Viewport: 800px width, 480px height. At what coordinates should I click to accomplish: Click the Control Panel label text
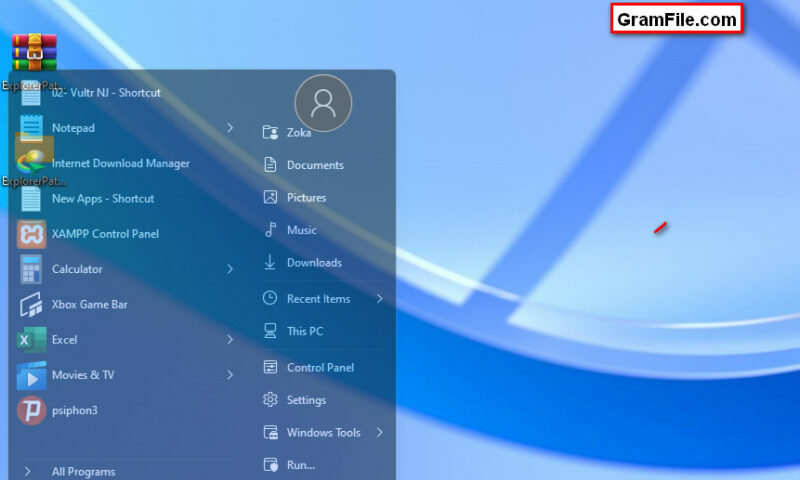(320, 367)
